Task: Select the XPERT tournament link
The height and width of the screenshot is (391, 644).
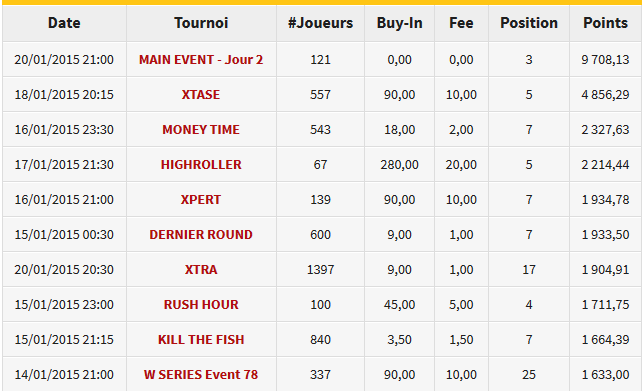Action: coord(201,199)
